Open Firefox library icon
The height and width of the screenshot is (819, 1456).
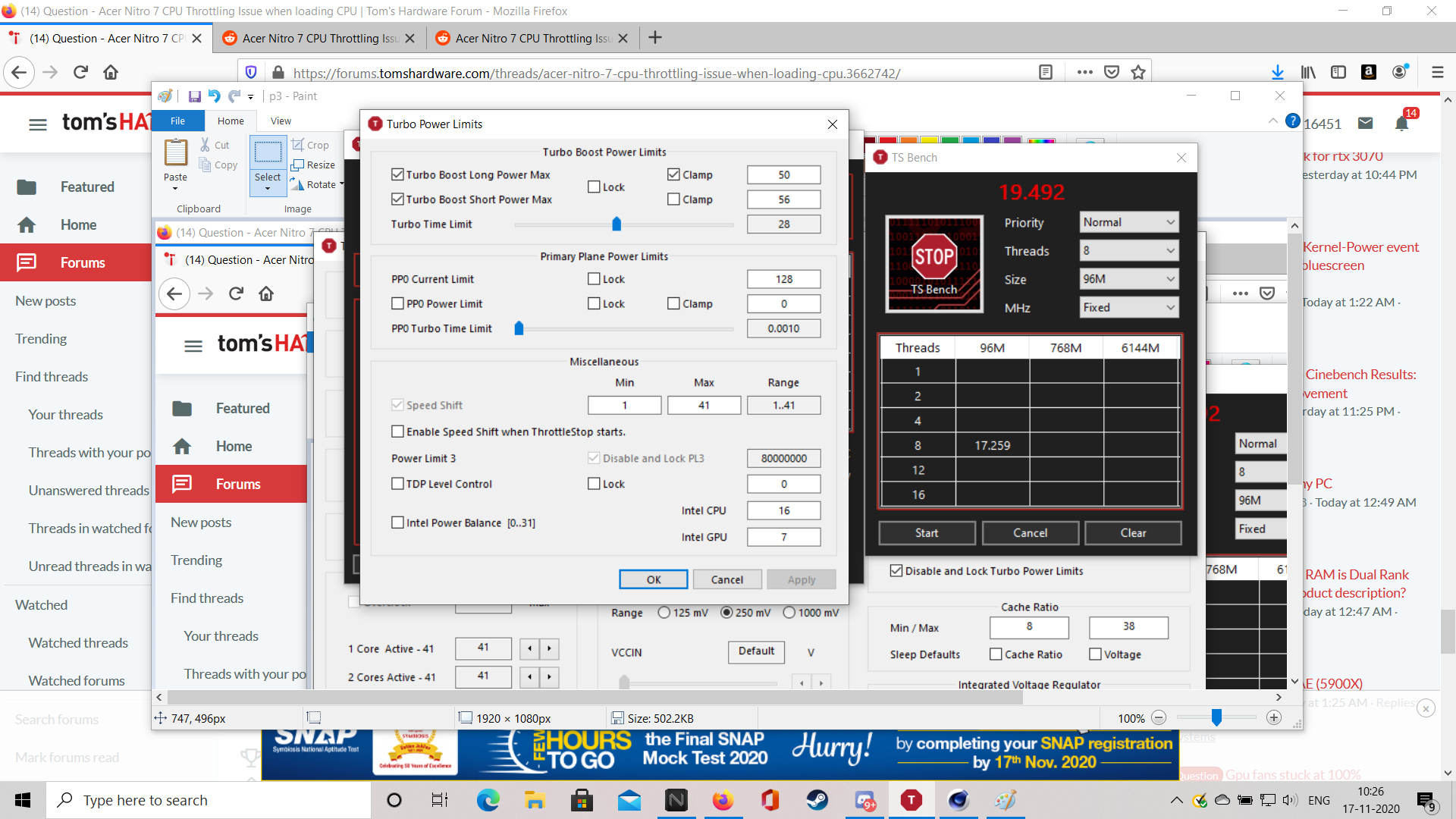[x=1308, y=72]
